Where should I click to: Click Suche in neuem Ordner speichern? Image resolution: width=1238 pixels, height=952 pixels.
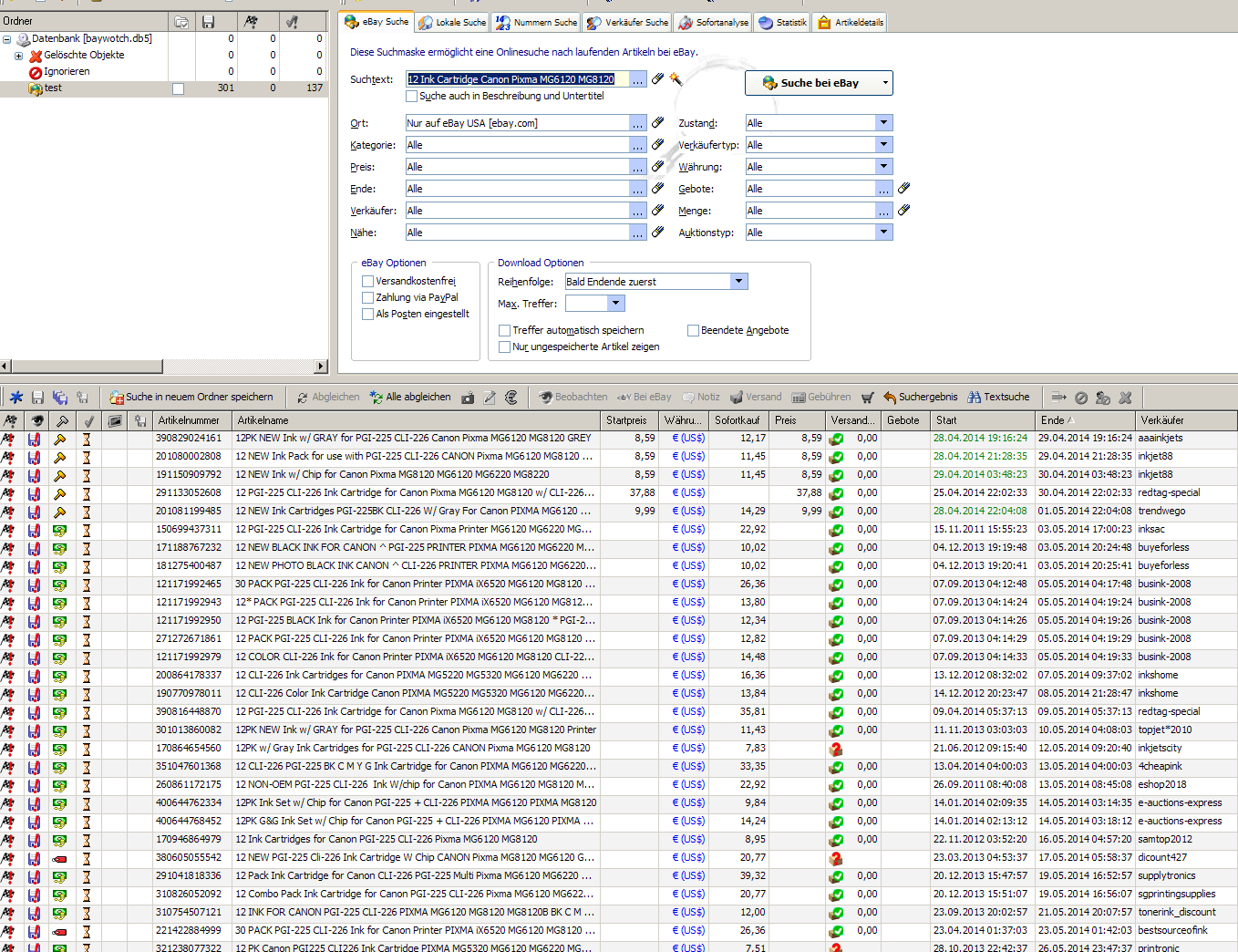click(x=191, y=398)
